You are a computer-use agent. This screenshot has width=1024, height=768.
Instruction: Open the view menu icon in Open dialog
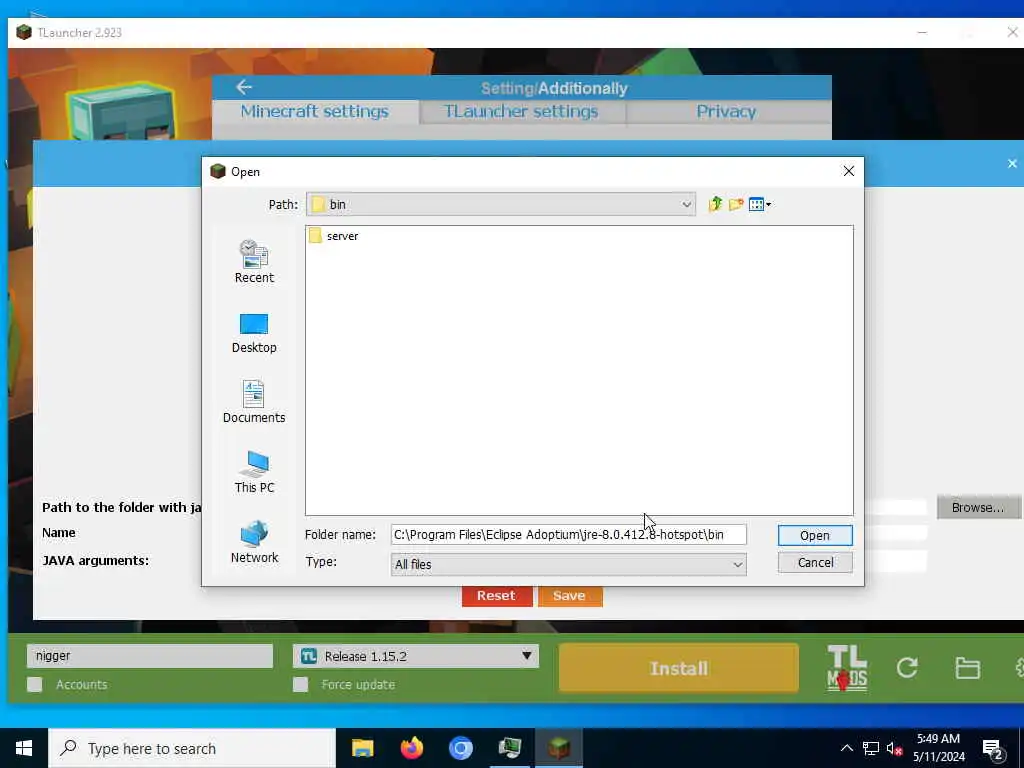tap(760, 204)
